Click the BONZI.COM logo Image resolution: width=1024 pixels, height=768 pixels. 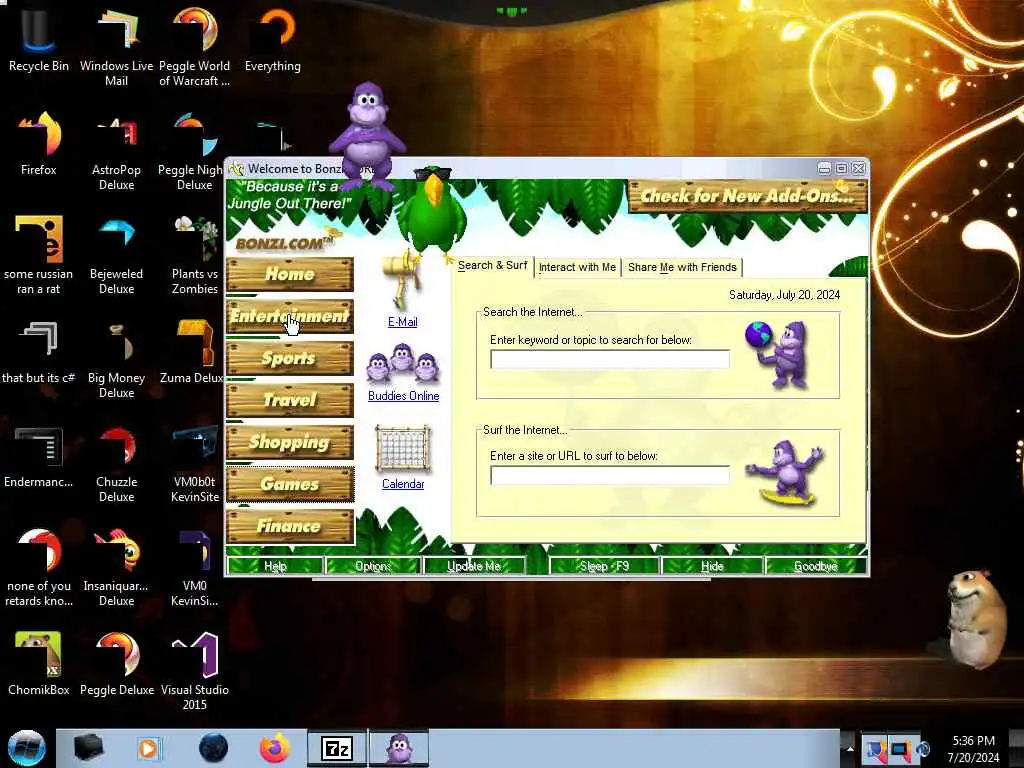285,244
